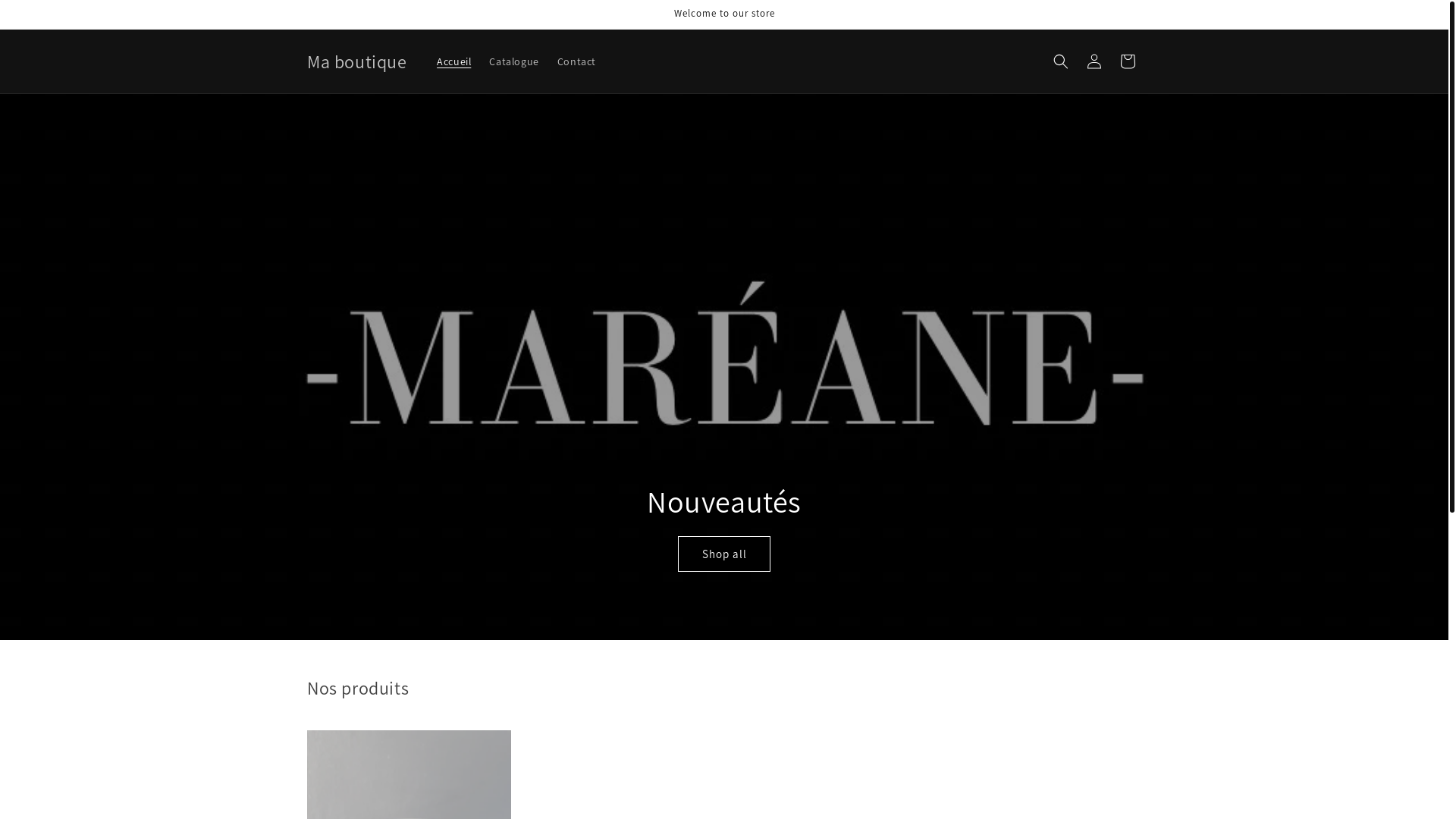The image size is (1456, 819).
Task: Click the Welcome to our store announcement
Action: tap(724, 14)
